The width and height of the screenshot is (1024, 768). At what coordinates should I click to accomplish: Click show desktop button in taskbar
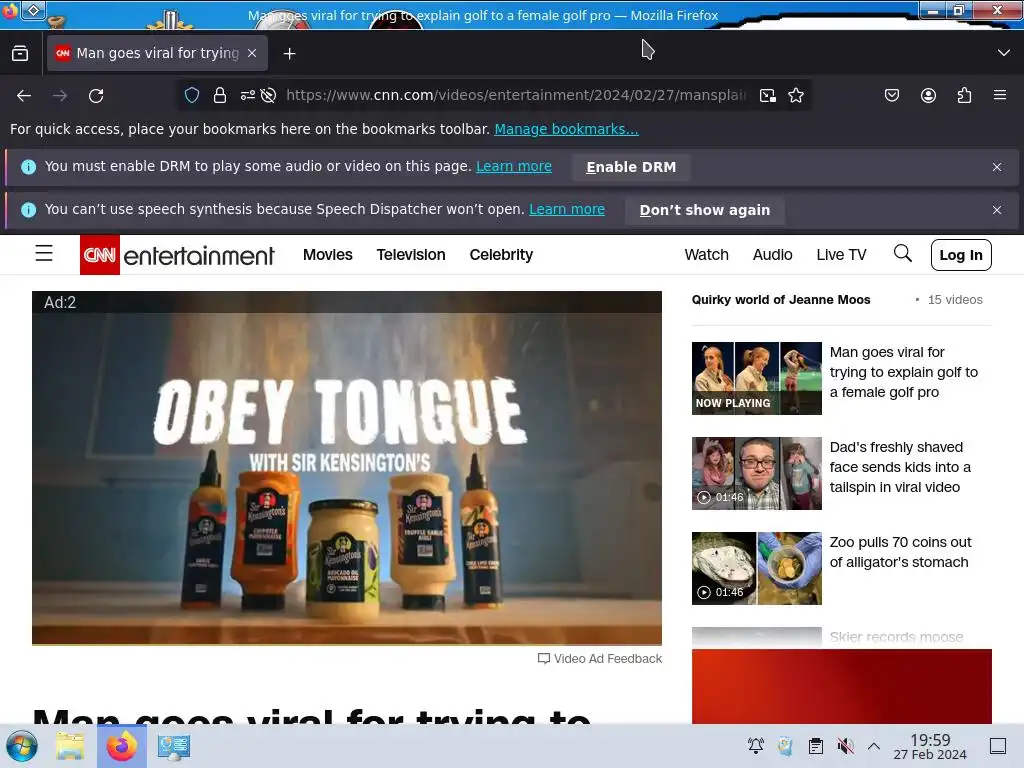pyautogui.click(x=998, y=746)
